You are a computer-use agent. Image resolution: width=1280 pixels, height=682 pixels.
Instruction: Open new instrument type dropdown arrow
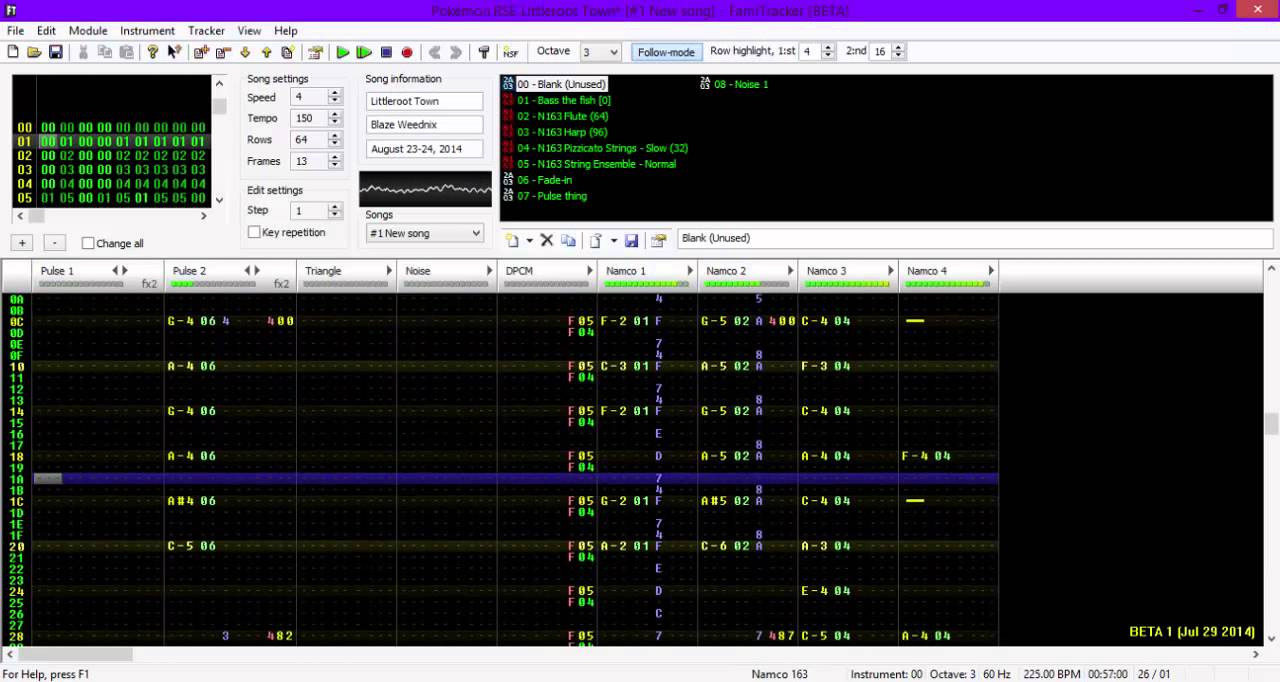click(x=529, y=240)
